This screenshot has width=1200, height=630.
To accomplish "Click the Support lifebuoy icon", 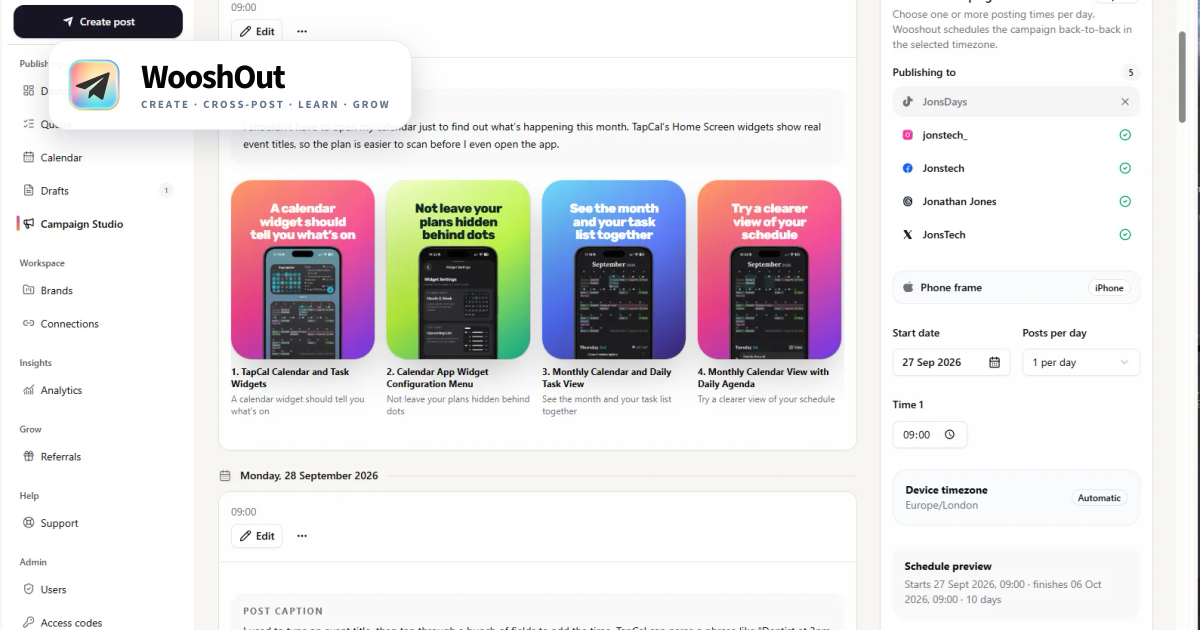I will (x=29, y=523).
